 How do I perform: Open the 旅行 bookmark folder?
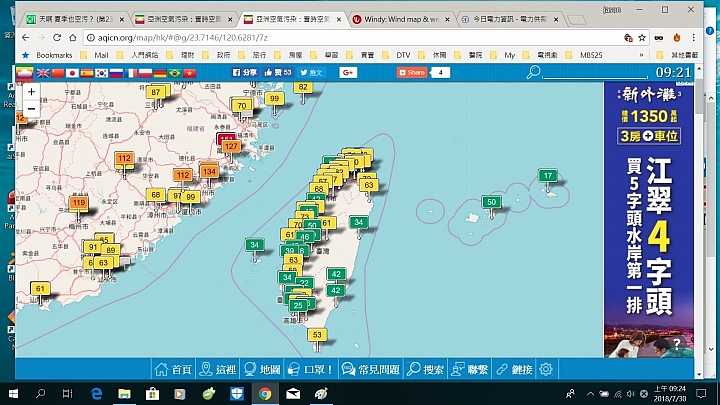click(x=253, y=55)
